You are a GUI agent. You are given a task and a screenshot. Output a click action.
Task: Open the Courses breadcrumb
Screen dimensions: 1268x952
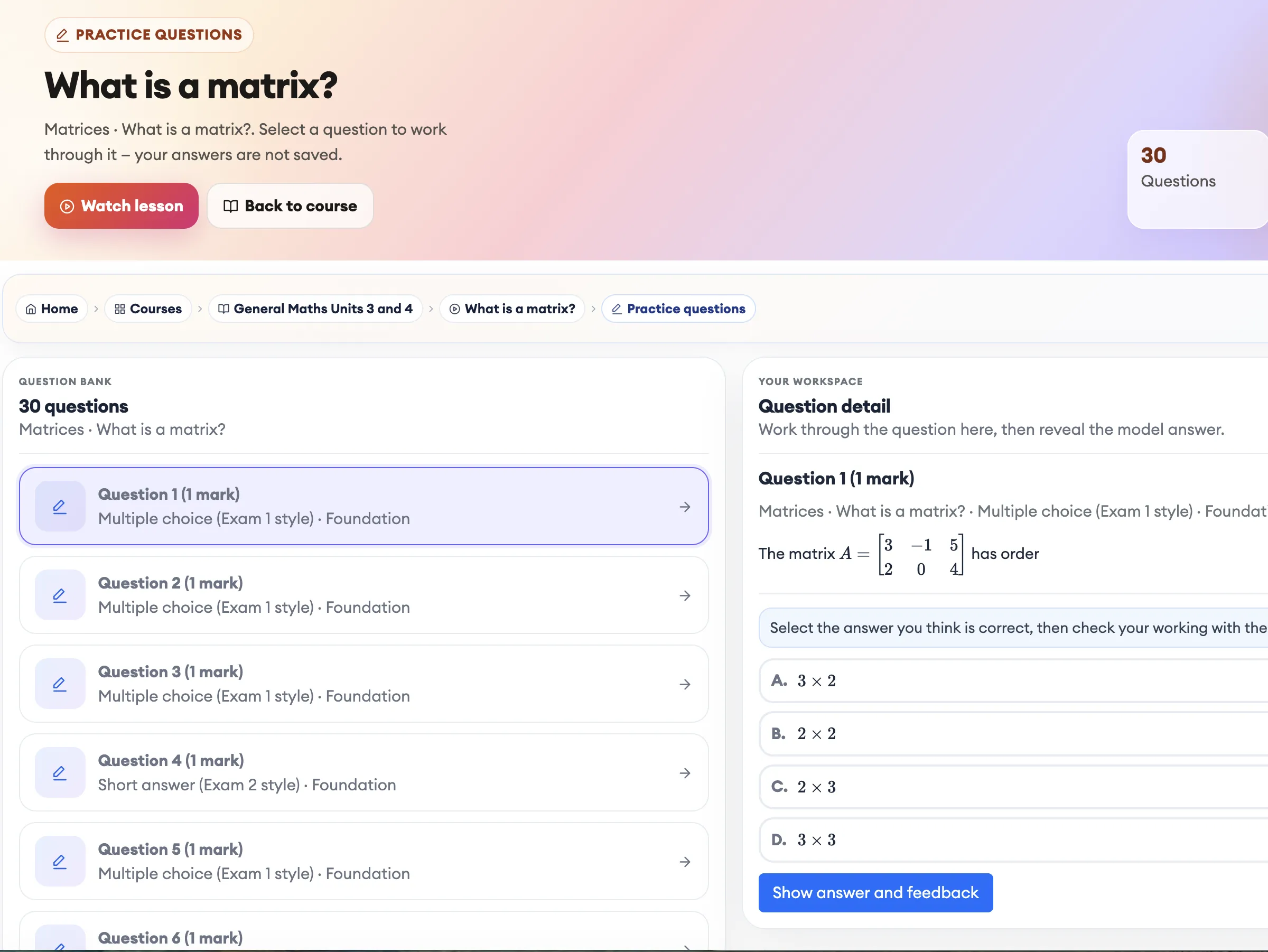point(148,310)
